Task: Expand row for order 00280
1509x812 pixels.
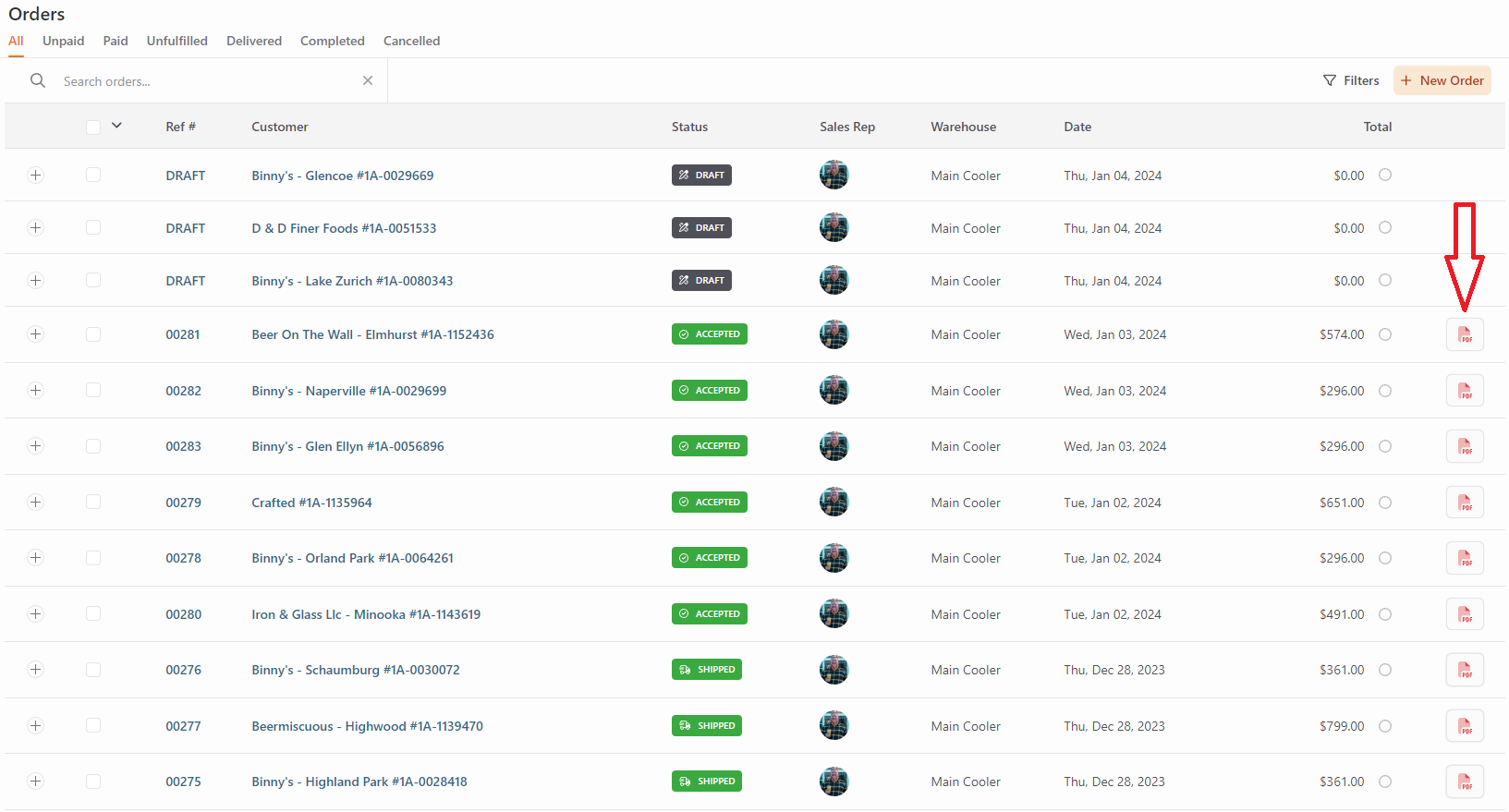Action: pyautogui.click(x=35, y=613)
